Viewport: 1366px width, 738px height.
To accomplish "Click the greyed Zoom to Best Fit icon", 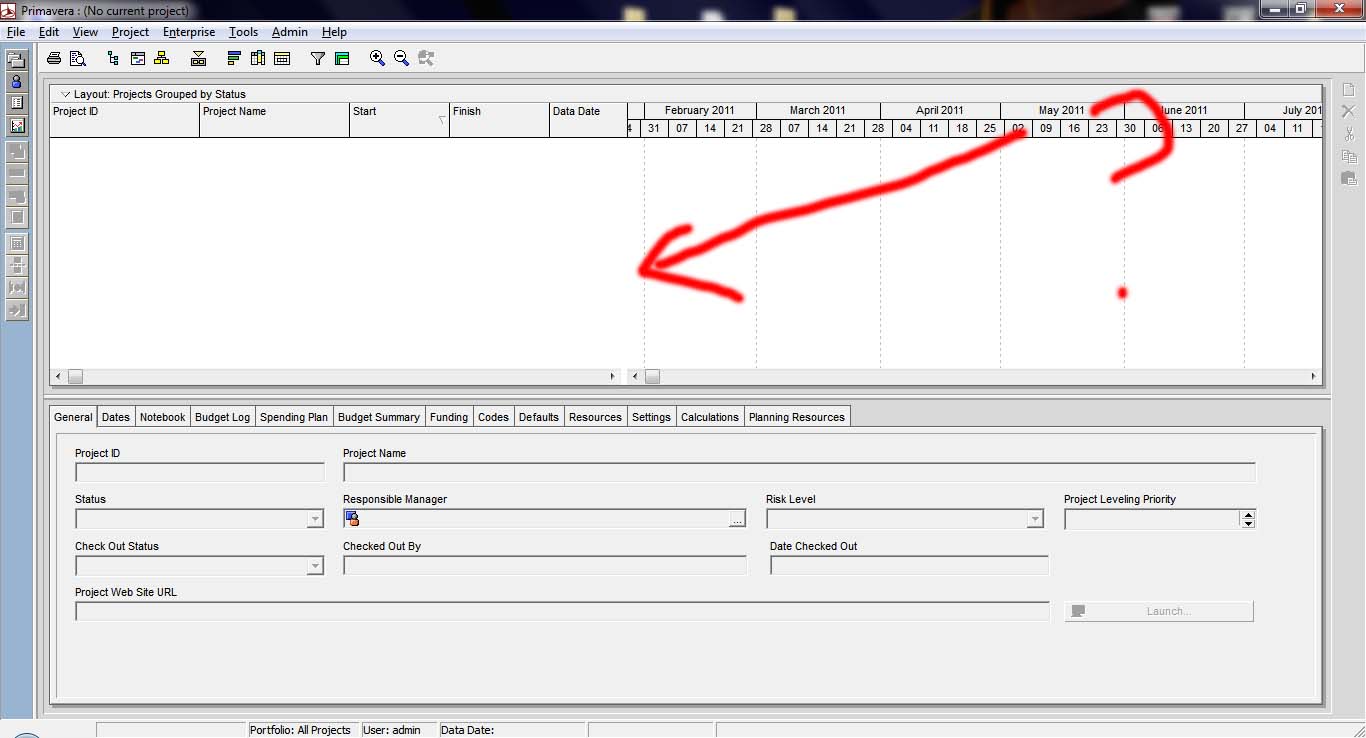I will (x=426, y=59).
